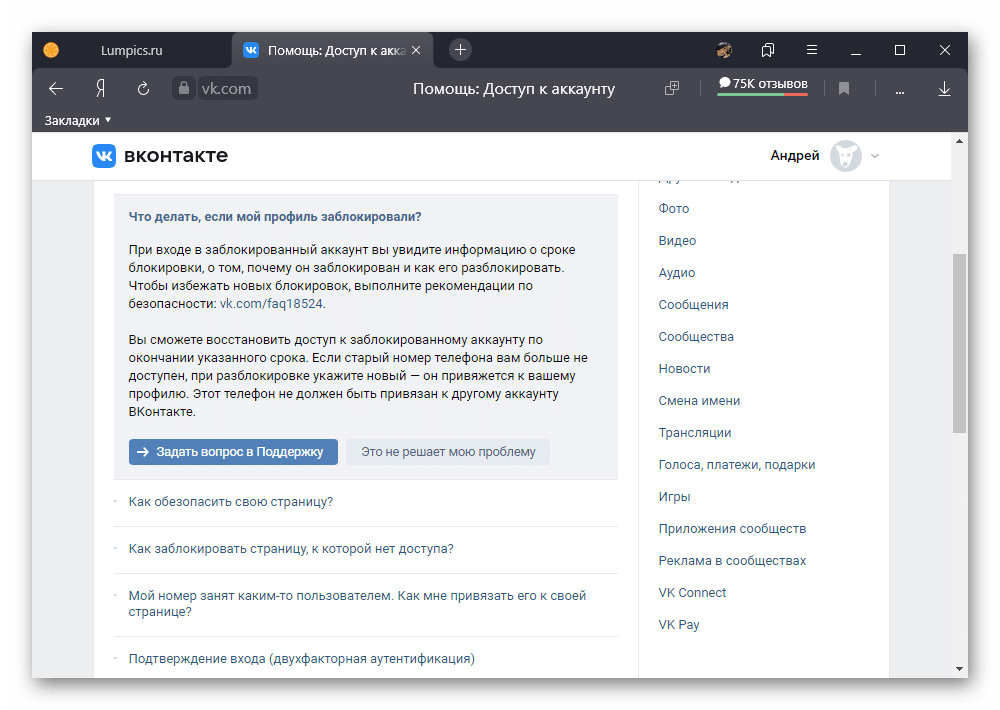Image resolution: width=1000 pixels, height=710 pixels.
Task: Open the browser downloads panel
Action: coord(945,89)
